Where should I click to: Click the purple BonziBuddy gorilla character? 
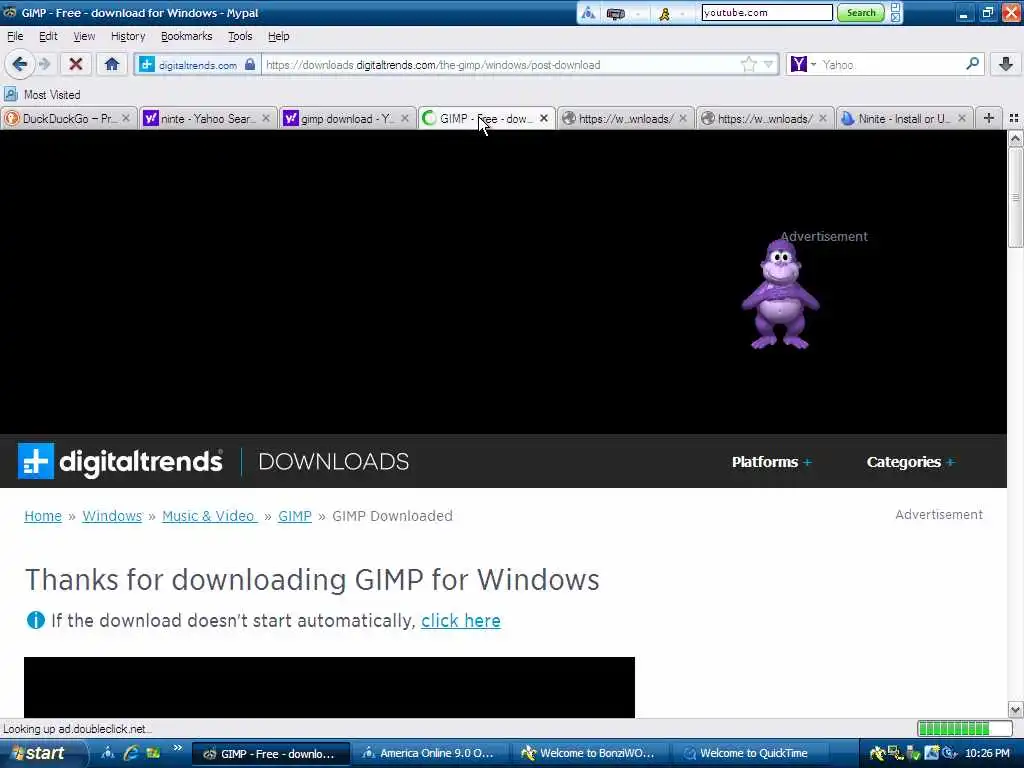click(780, 295)
